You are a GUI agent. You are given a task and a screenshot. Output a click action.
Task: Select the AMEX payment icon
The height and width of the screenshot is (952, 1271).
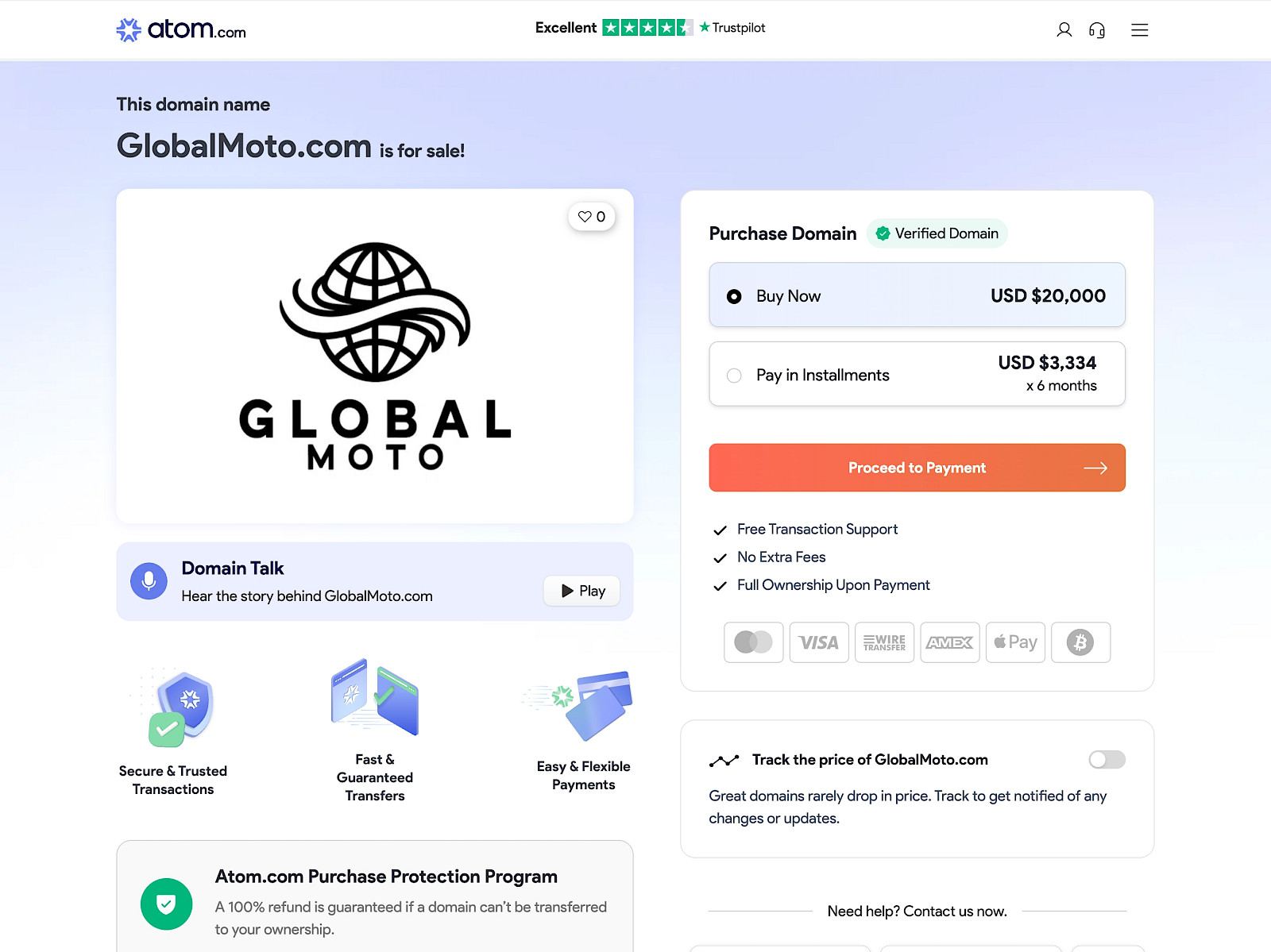point(949,642)
